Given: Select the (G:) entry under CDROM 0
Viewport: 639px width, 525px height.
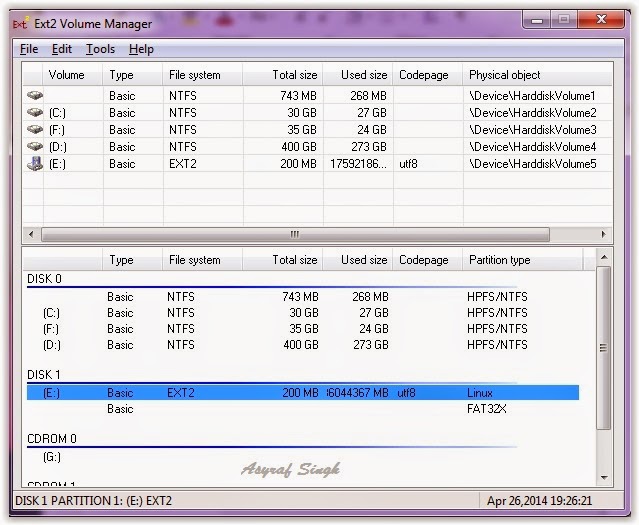Looking at the screenshot, I should (52, 457).
